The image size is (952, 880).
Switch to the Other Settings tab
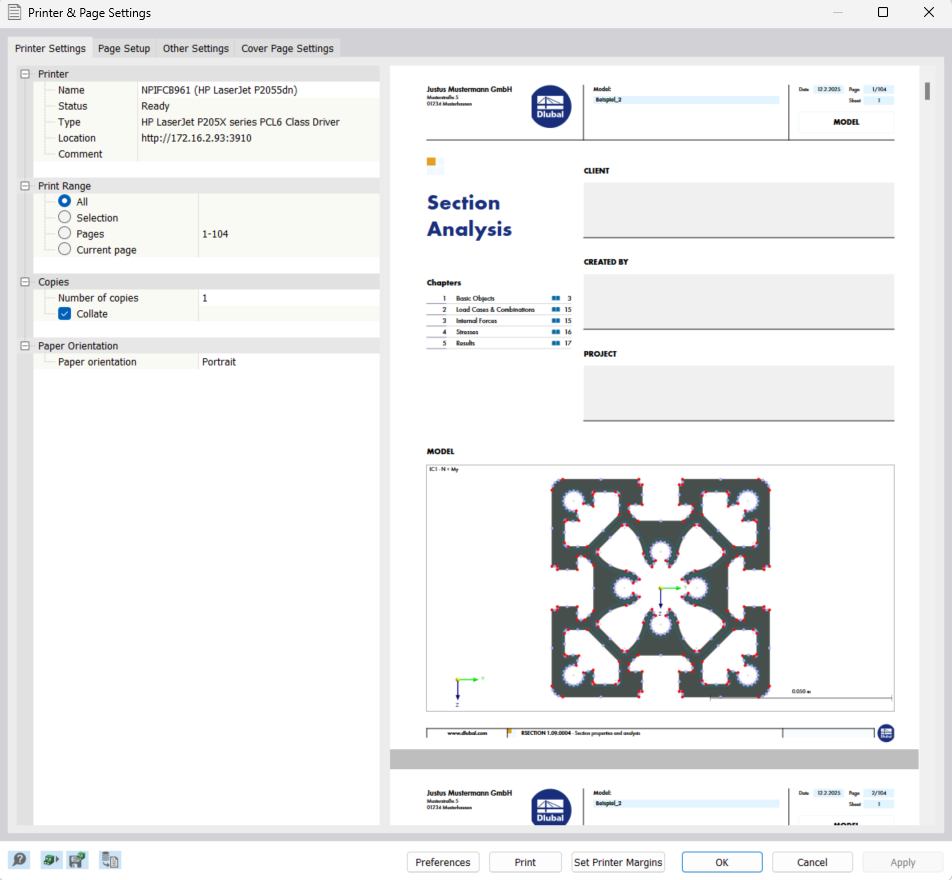click(196, 48)
